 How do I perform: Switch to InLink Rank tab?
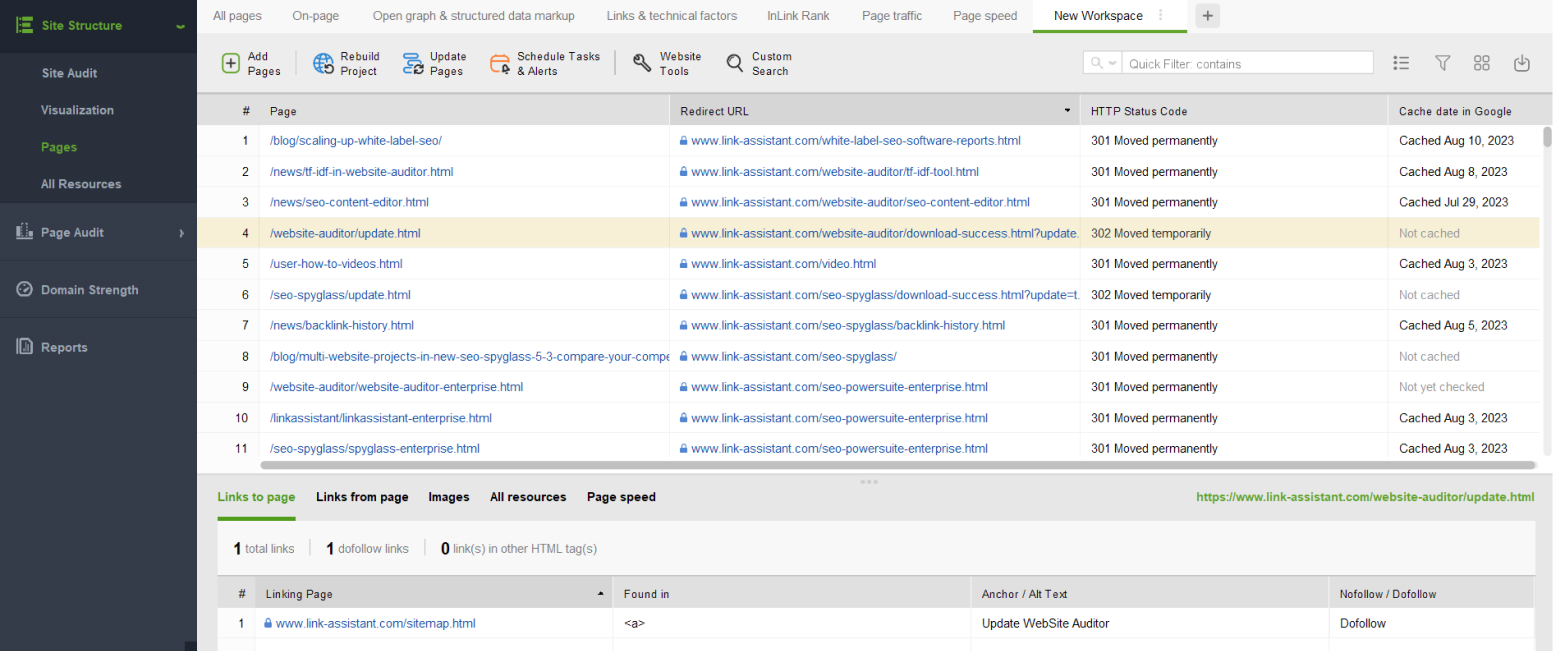pyautogui.click(x=798, y=16)
